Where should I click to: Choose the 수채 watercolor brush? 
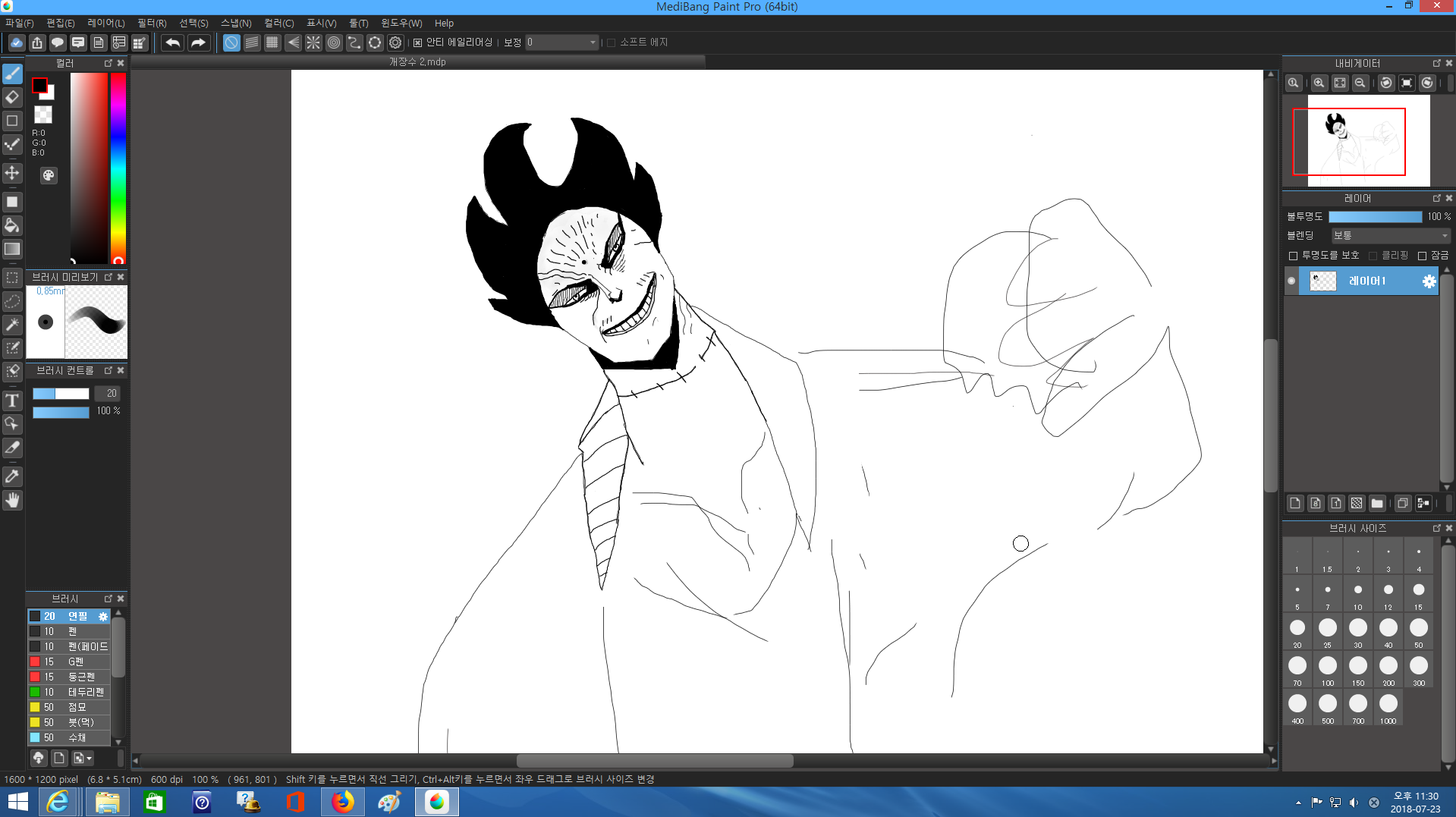77,737
